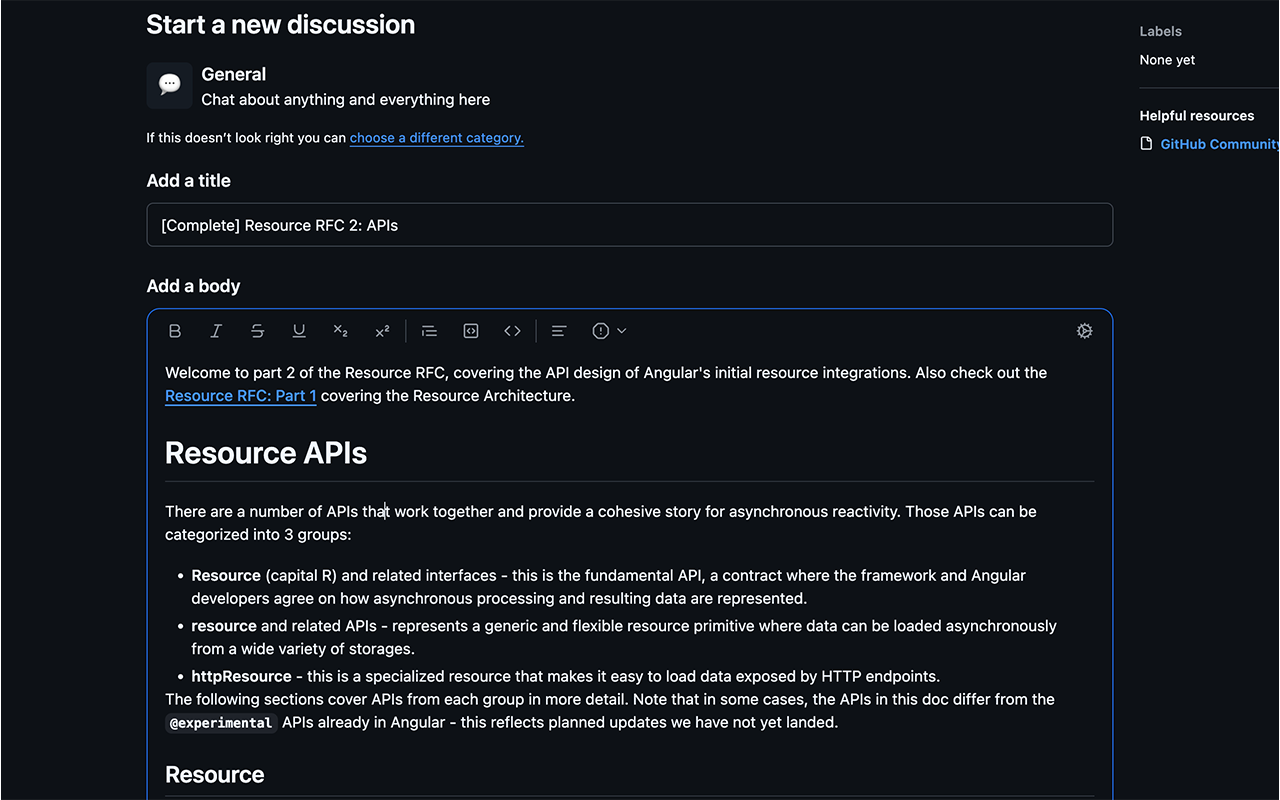Insert a blockquote using the quote icon
The image size is (1280, 800).
pos(428,330)
